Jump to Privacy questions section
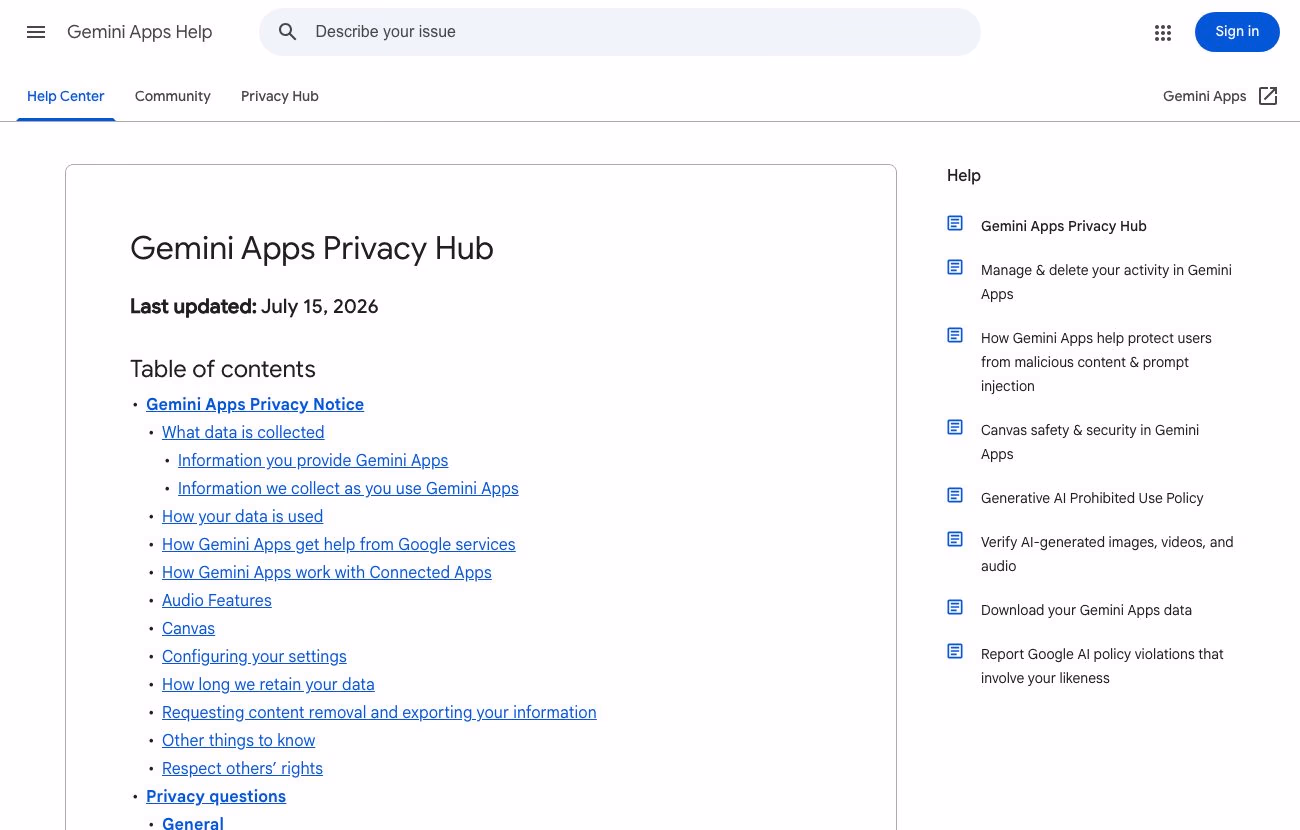The width and height of the screenshot is (1300, 830). (x=216, y=796)
